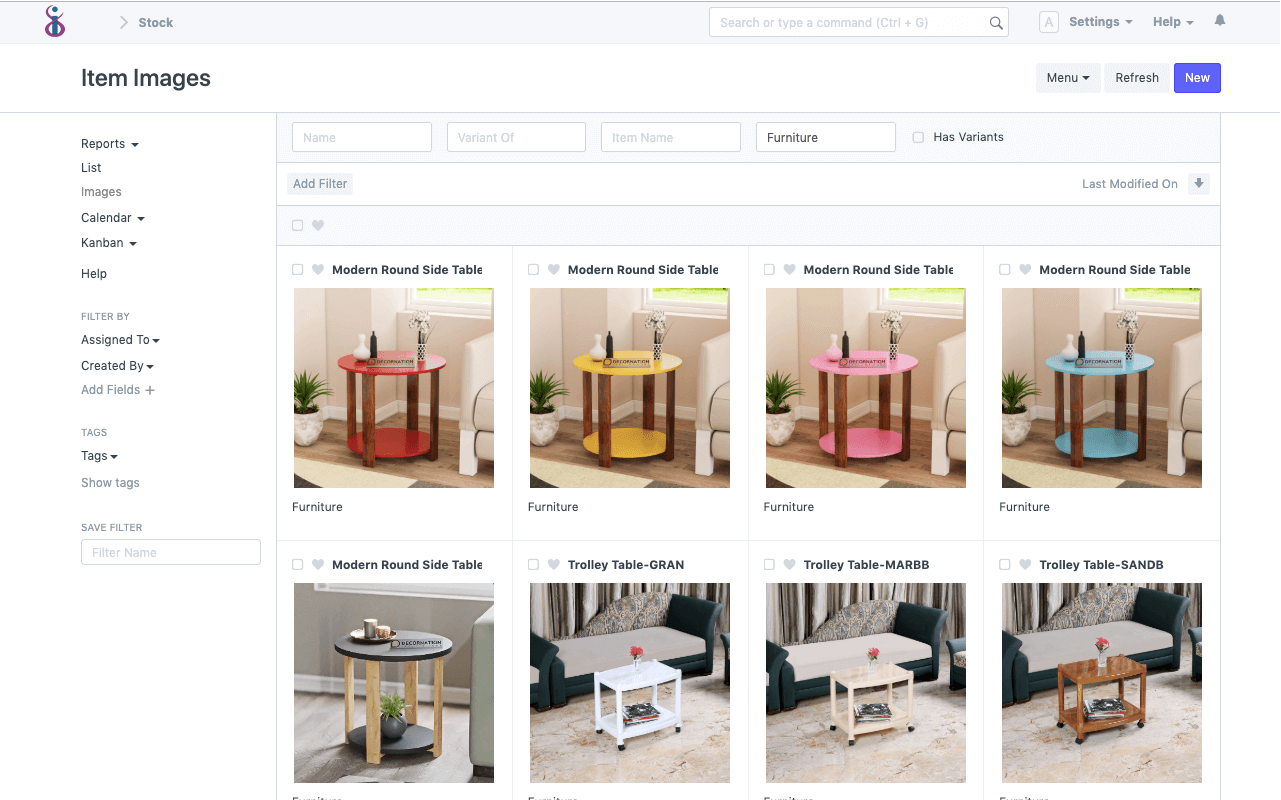Open the Stock breadcrumb menu item
1281x800 pixels.
pyautogui.click(x=156, y=21)
